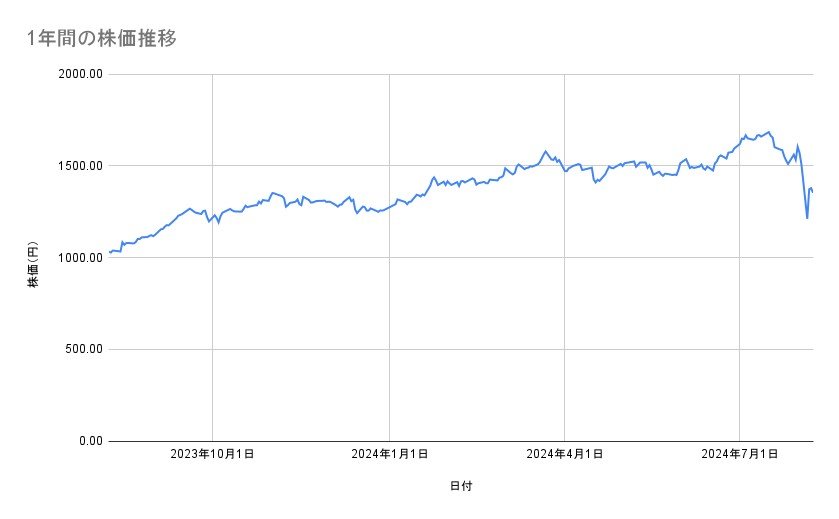This screenshot has width=839, height=519.
Task: Click the local price peak just before April 2024
Action: point(546,151)
